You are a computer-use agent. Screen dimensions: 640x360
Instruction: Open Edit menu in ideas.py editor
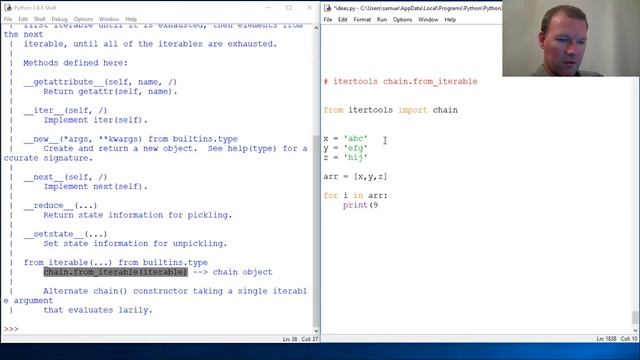point(342,20)
